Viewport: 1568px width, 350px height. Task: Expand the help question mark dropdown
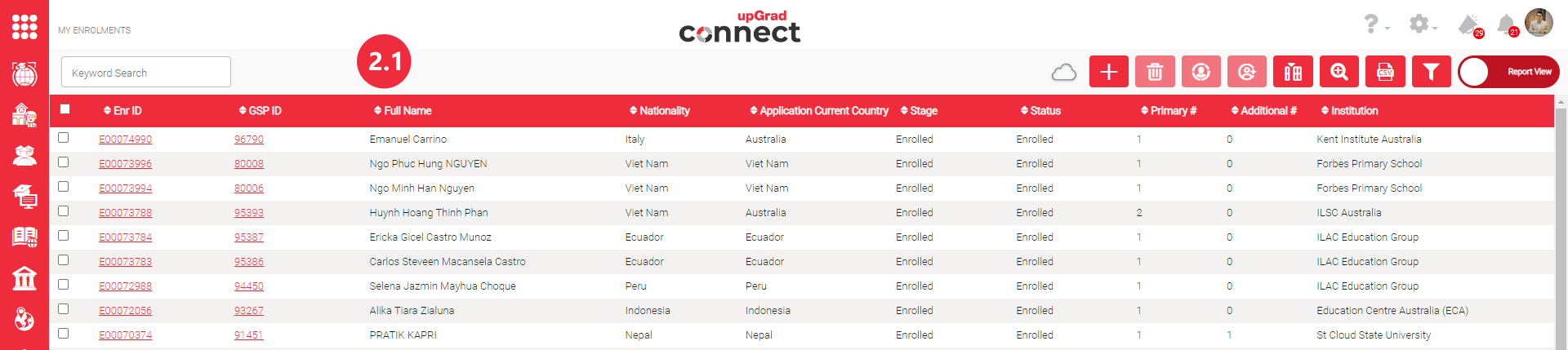1374,24
